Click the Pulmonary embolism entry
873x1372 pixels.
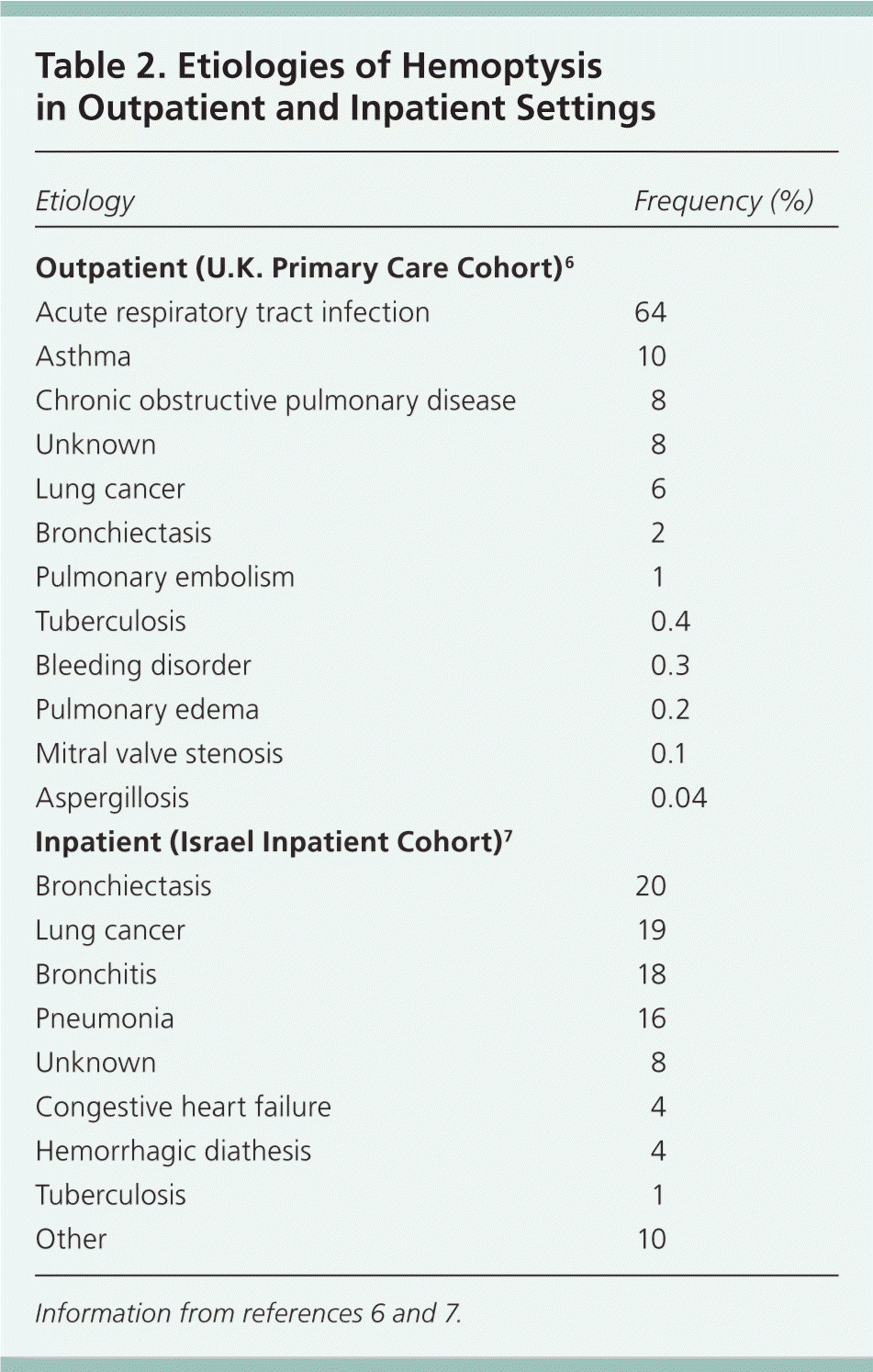pyautogui.click(x=165, y=577)
